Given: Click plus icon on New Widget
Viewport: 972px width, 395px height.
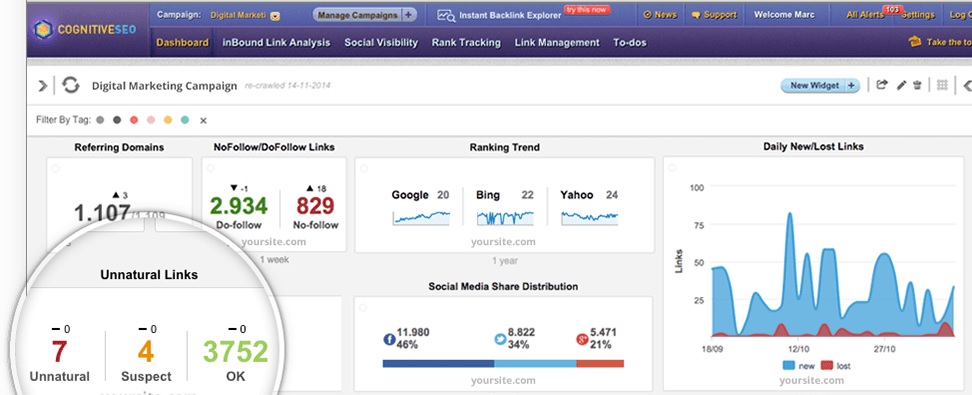Looking at the screenshot, I should click(x=851, y=86).
